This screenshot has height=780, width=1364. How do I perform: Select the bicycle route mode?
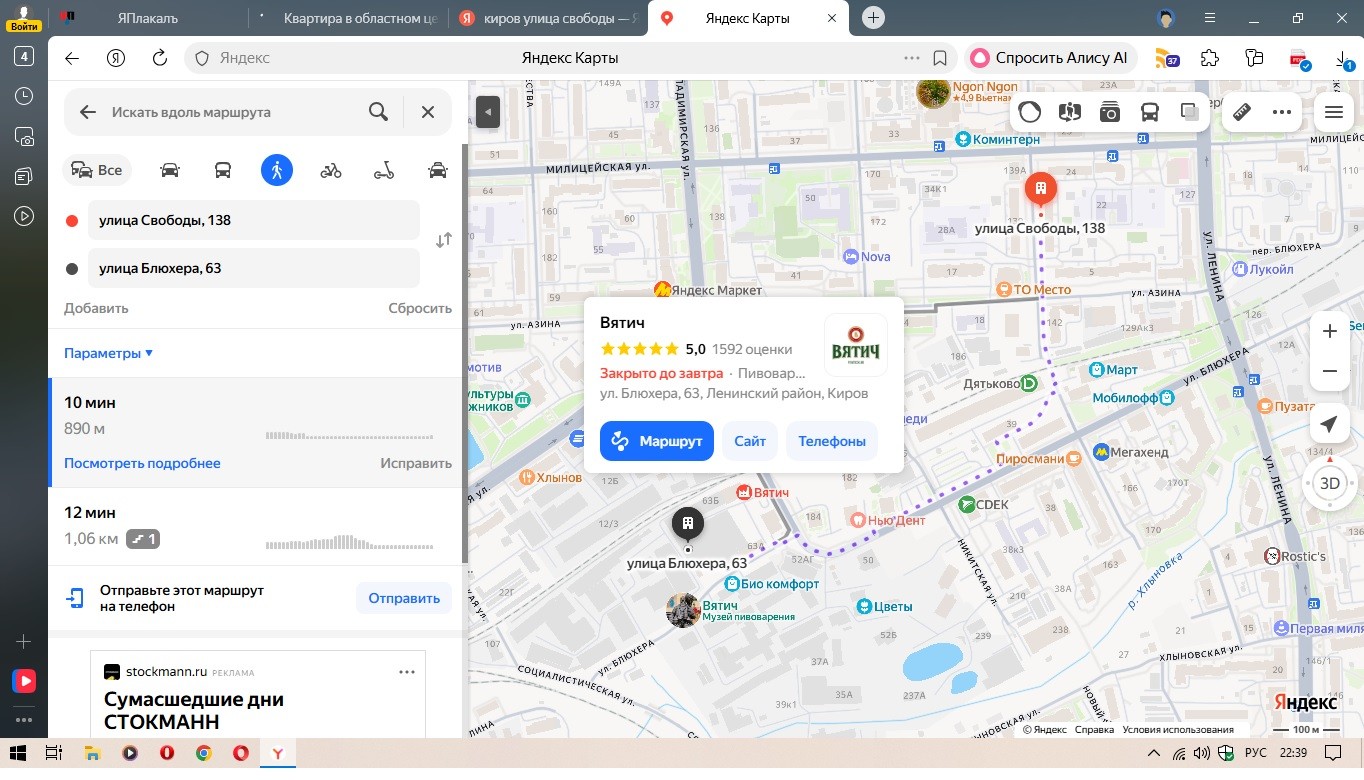331,170
